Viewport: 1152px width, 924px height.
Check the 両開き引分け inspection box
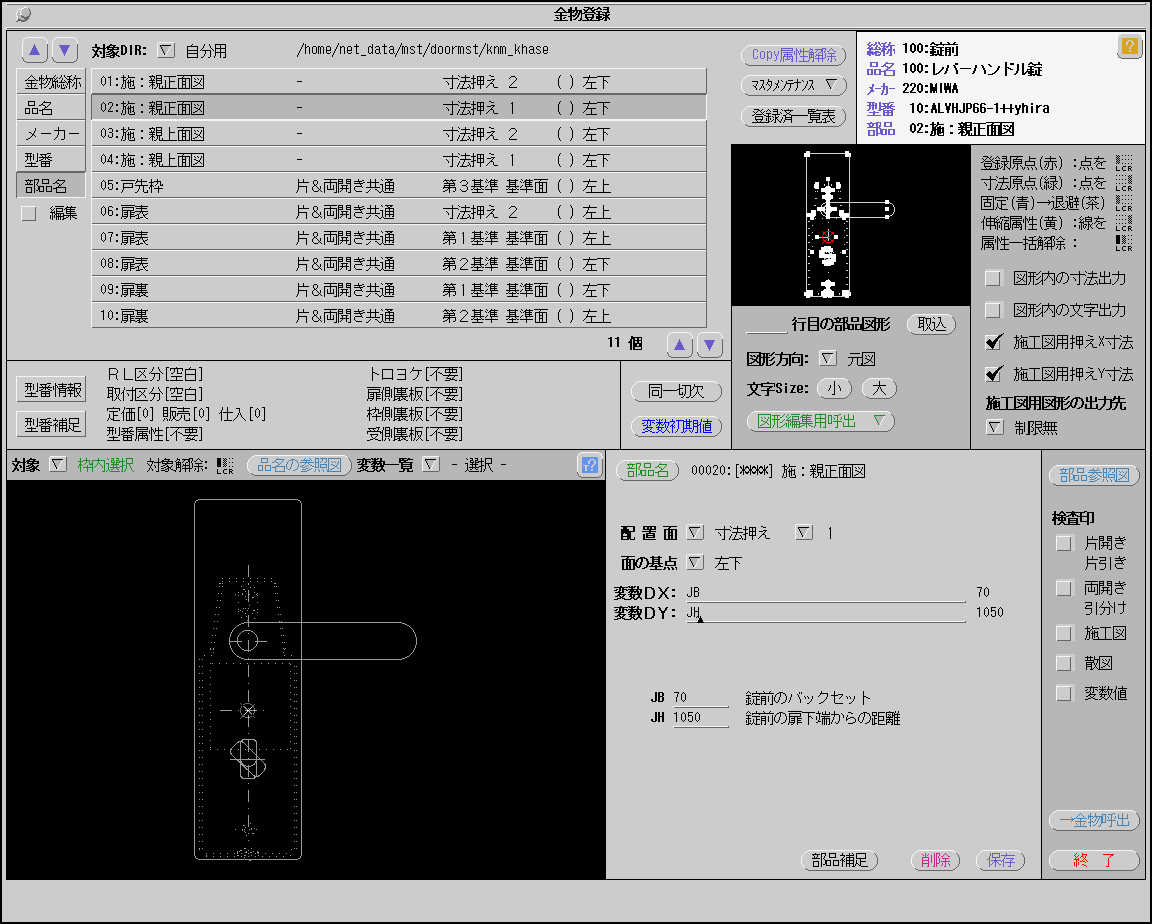click(x=1063, y=588)
